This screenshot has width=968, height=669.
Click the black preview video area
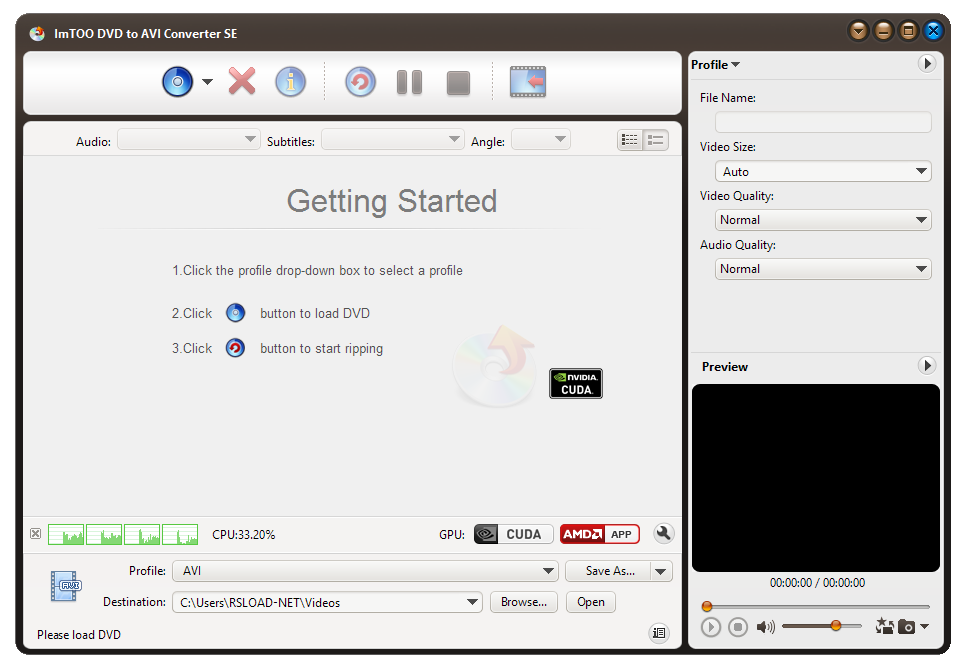point(816,478)
